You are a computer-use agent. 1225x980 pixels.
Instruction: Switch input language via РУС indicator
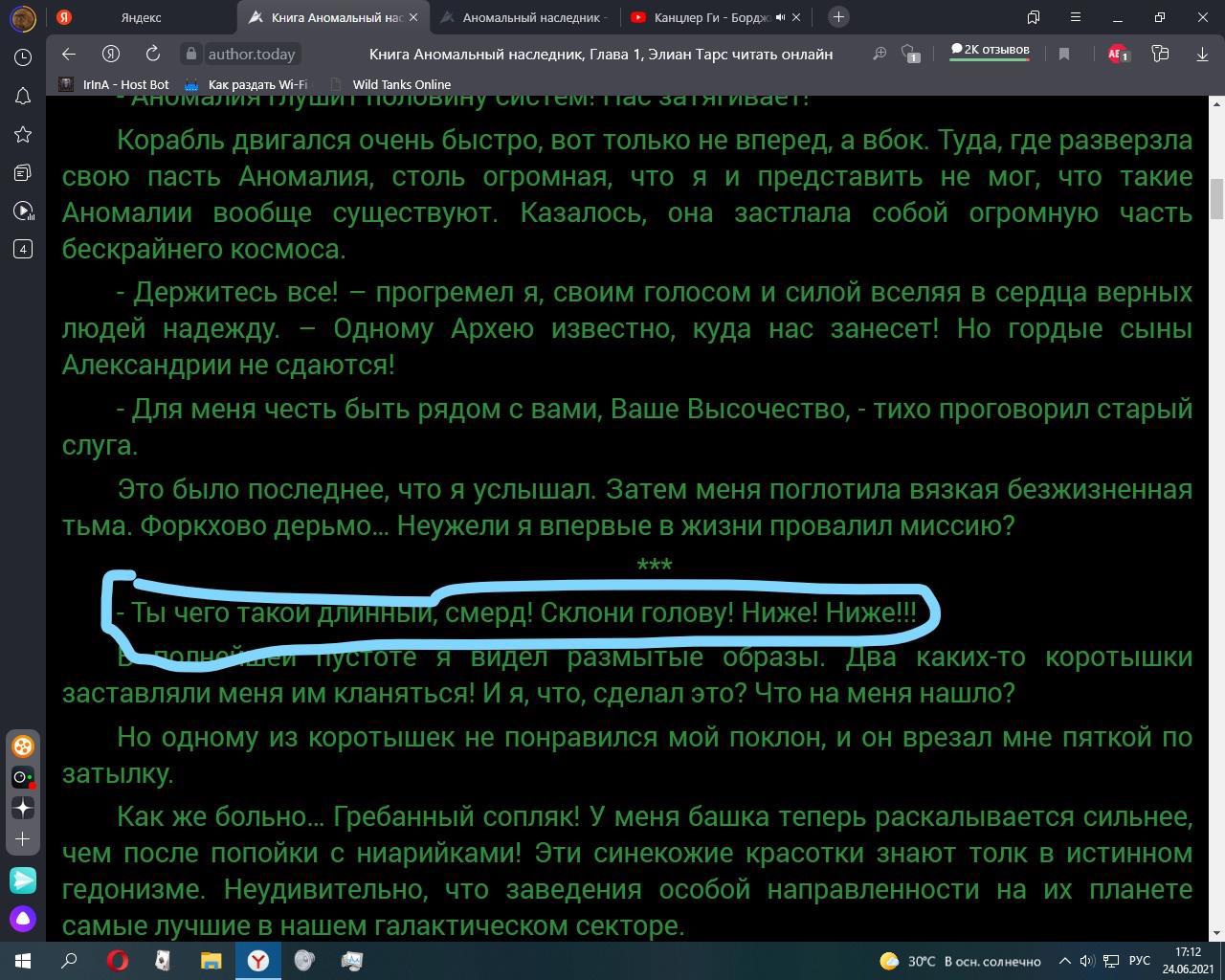pyautogui.click(x=1139, y=961)
